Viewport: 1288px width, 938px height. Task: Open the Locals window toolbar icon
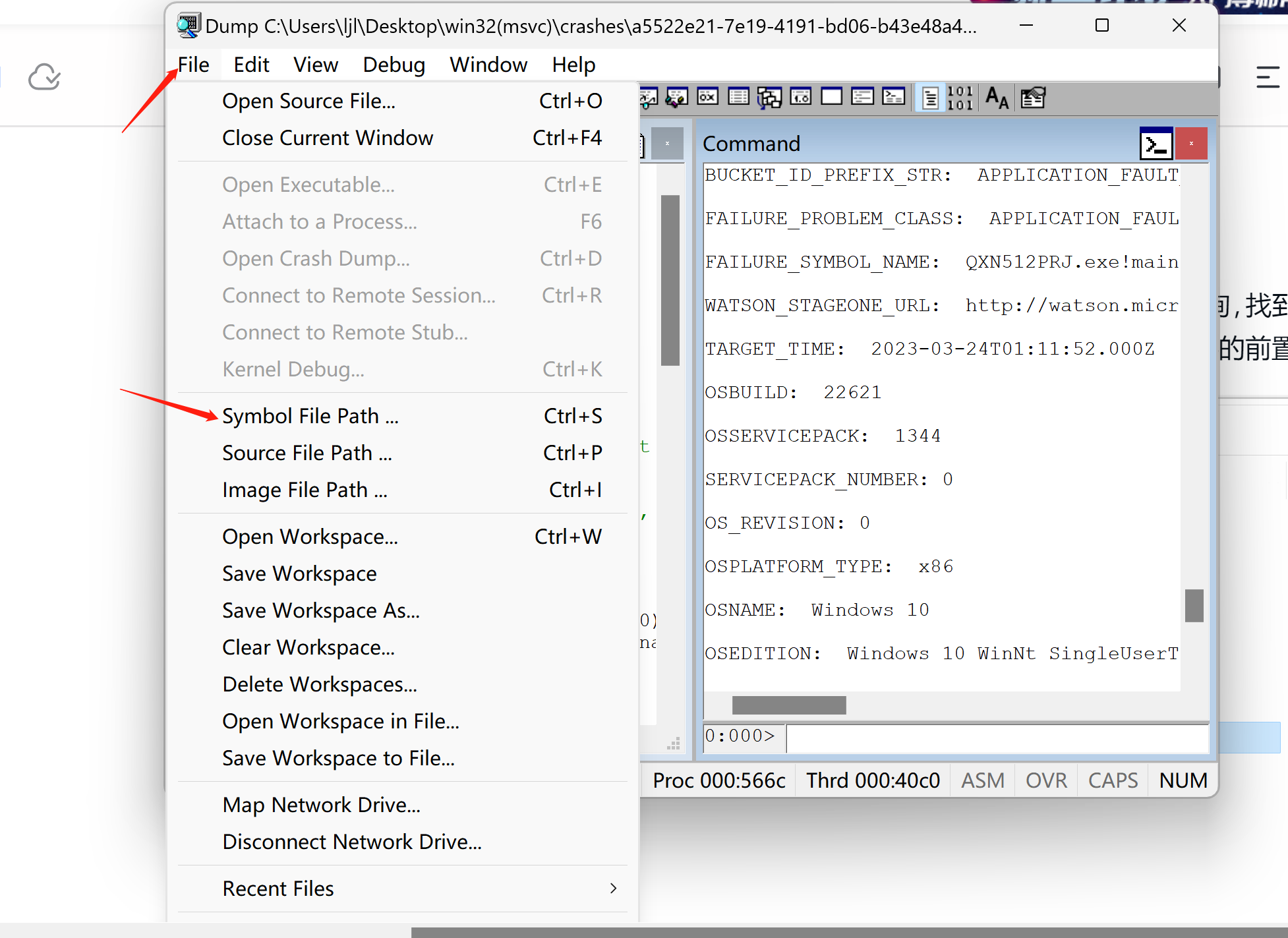coord(677,98)
